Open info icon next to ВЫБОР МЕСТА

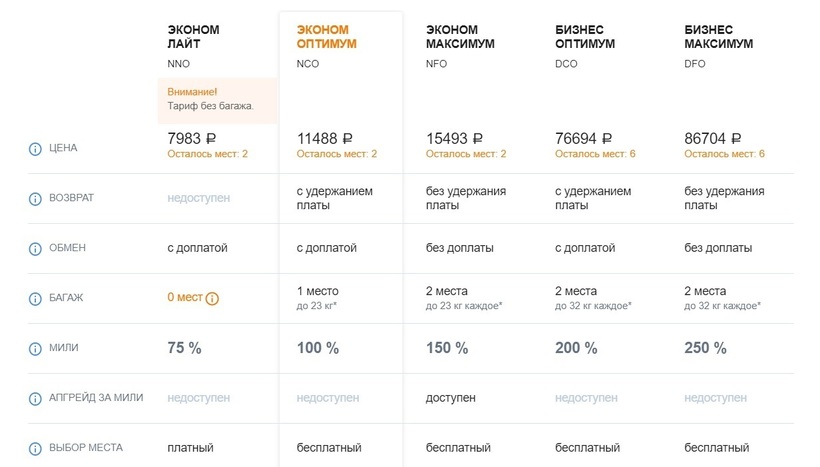click(36, 448)
